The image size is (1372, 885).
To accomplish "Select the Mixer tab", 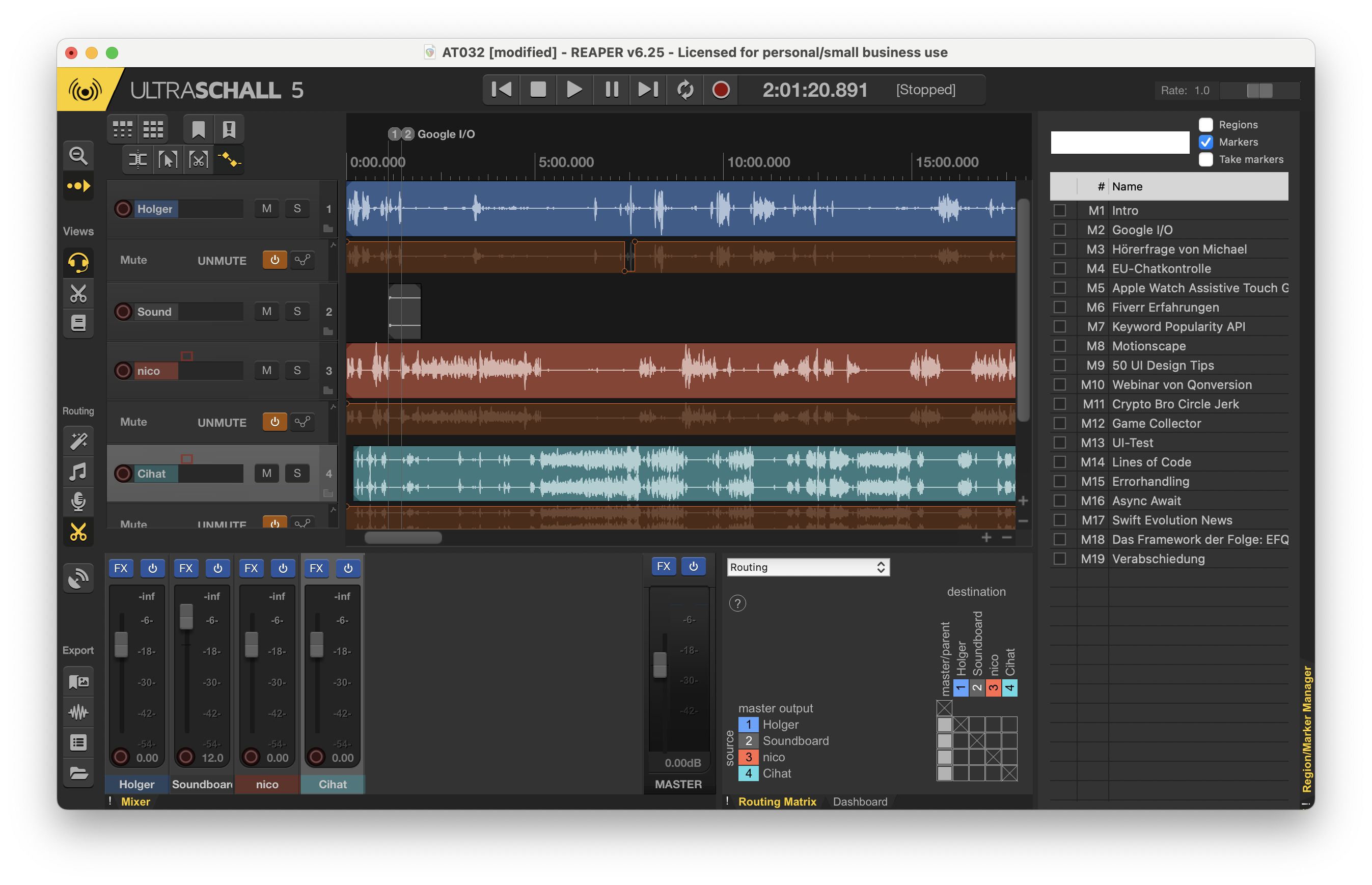I will [x=135, y=801].
